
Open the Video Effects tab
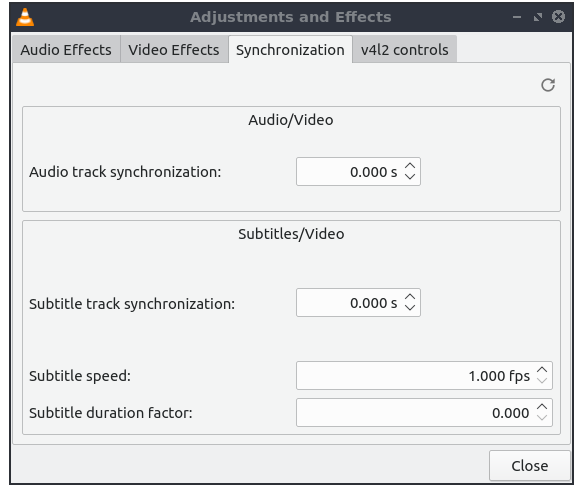pos(174,50)
